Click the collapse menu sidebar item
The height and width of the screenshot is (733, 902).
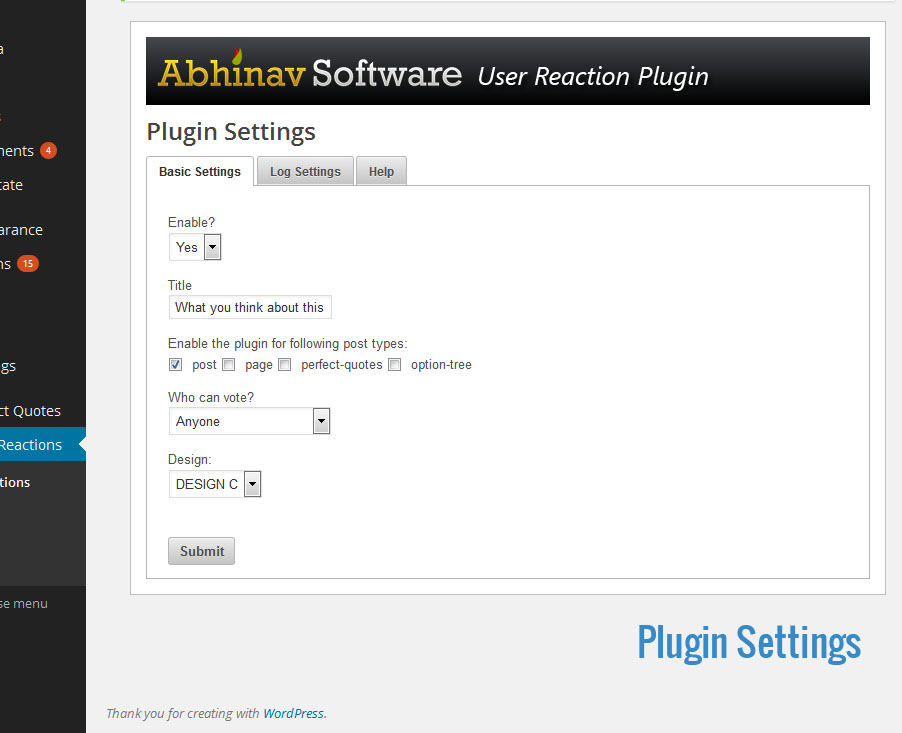[x=25, y=603]
